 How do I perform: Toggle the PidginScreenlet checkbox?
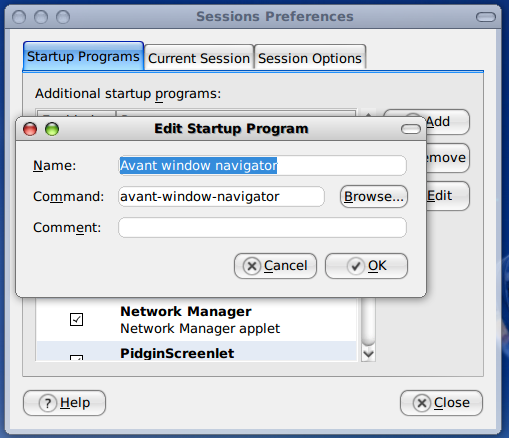point(76,358)
